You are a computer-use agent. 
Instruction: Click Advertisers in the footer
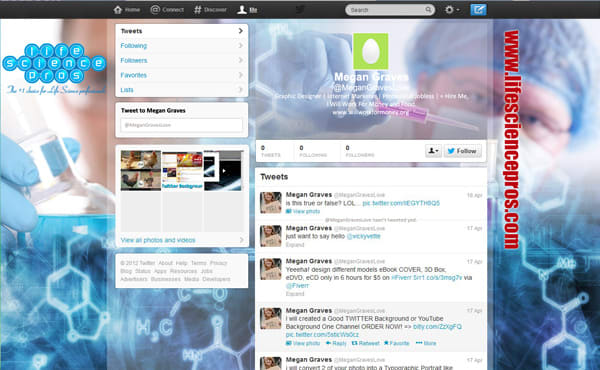click(134, 279)
